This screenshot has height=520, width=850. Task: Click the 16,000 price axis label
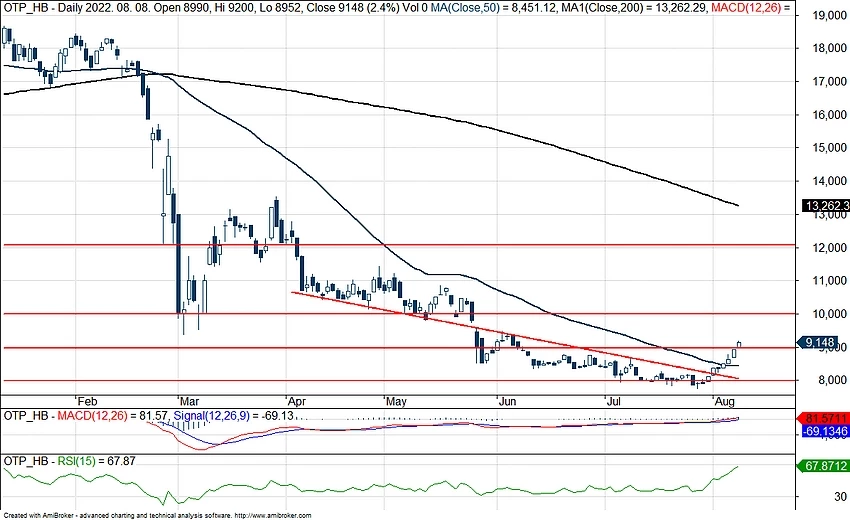point(829,114)
